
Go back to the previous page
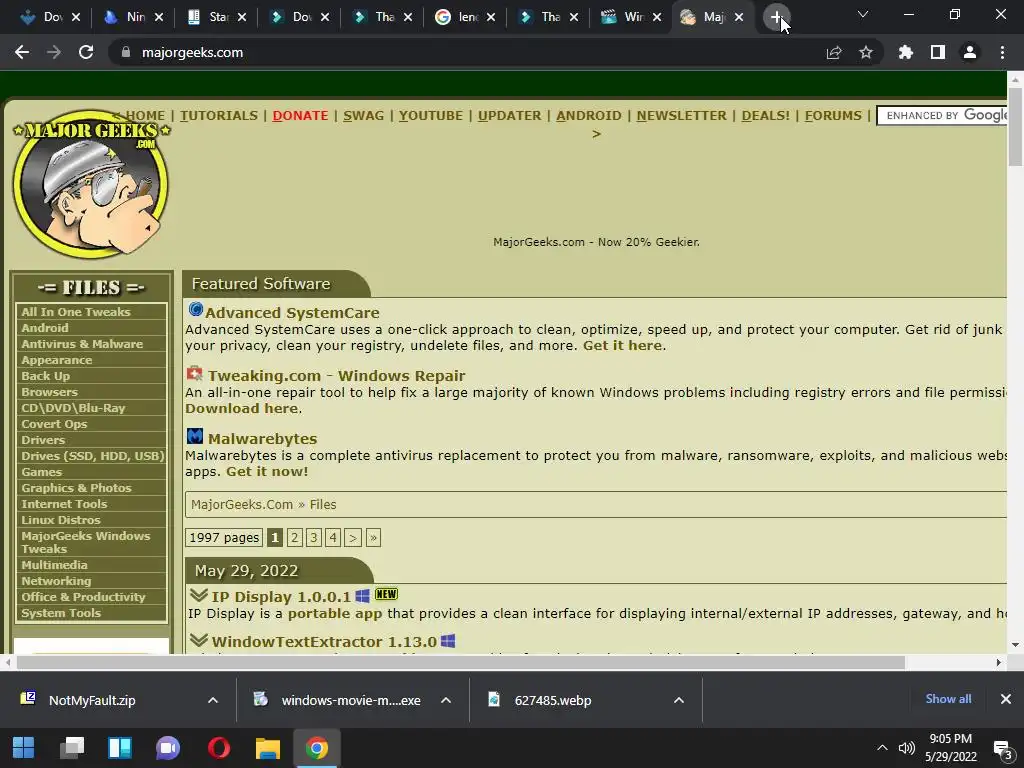tap(22, 52)
